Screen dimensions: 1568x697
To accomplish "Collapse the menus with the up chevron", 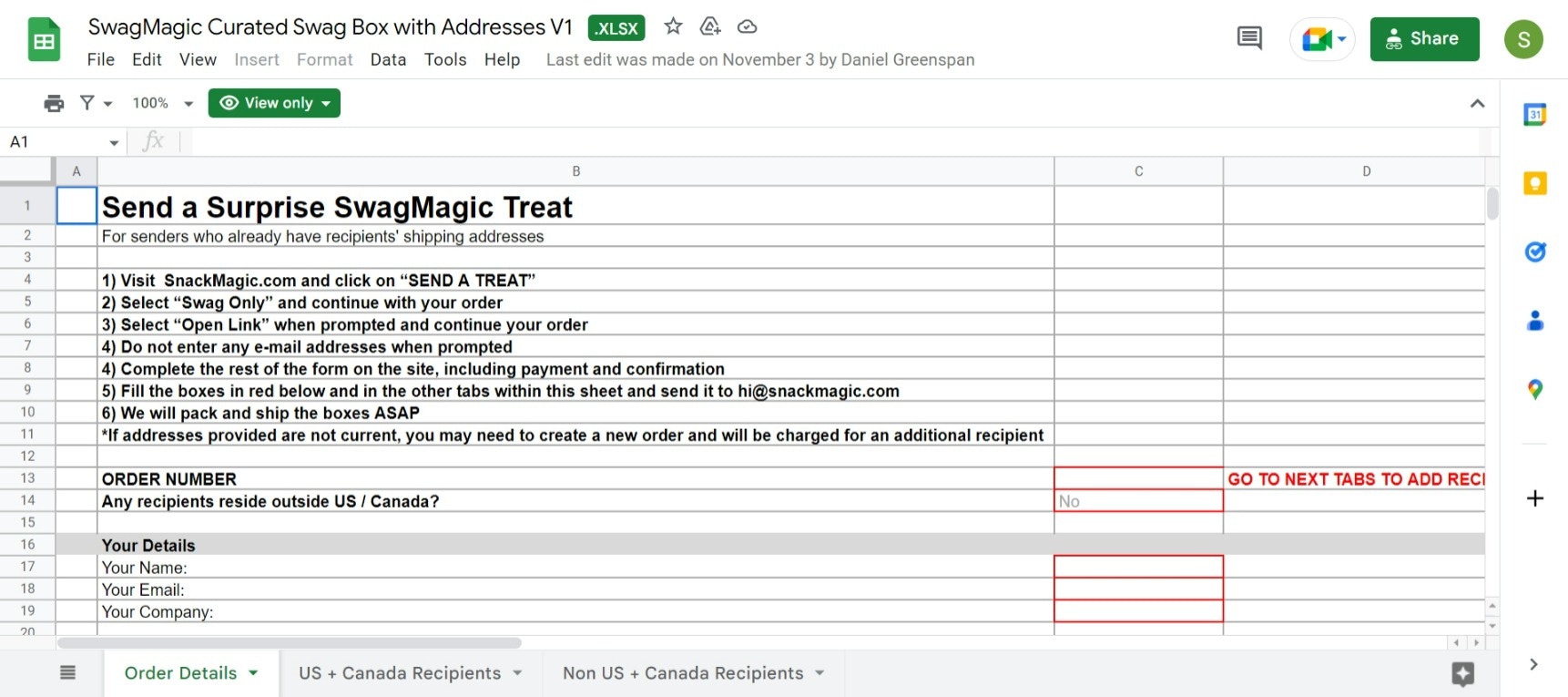I will coord(1477,104).
